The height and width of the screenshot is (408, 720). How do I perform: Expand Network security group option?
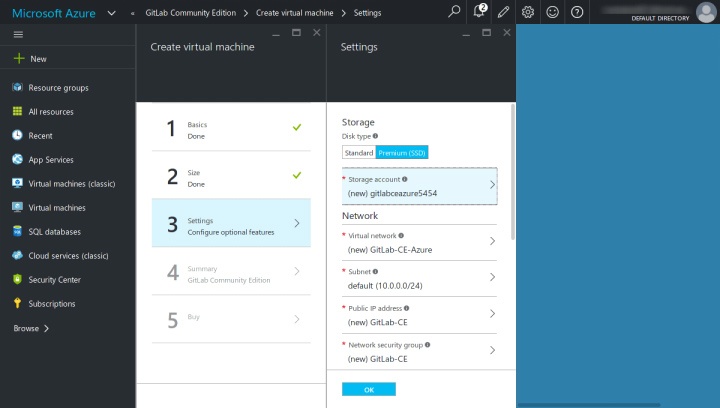(419, 352)
